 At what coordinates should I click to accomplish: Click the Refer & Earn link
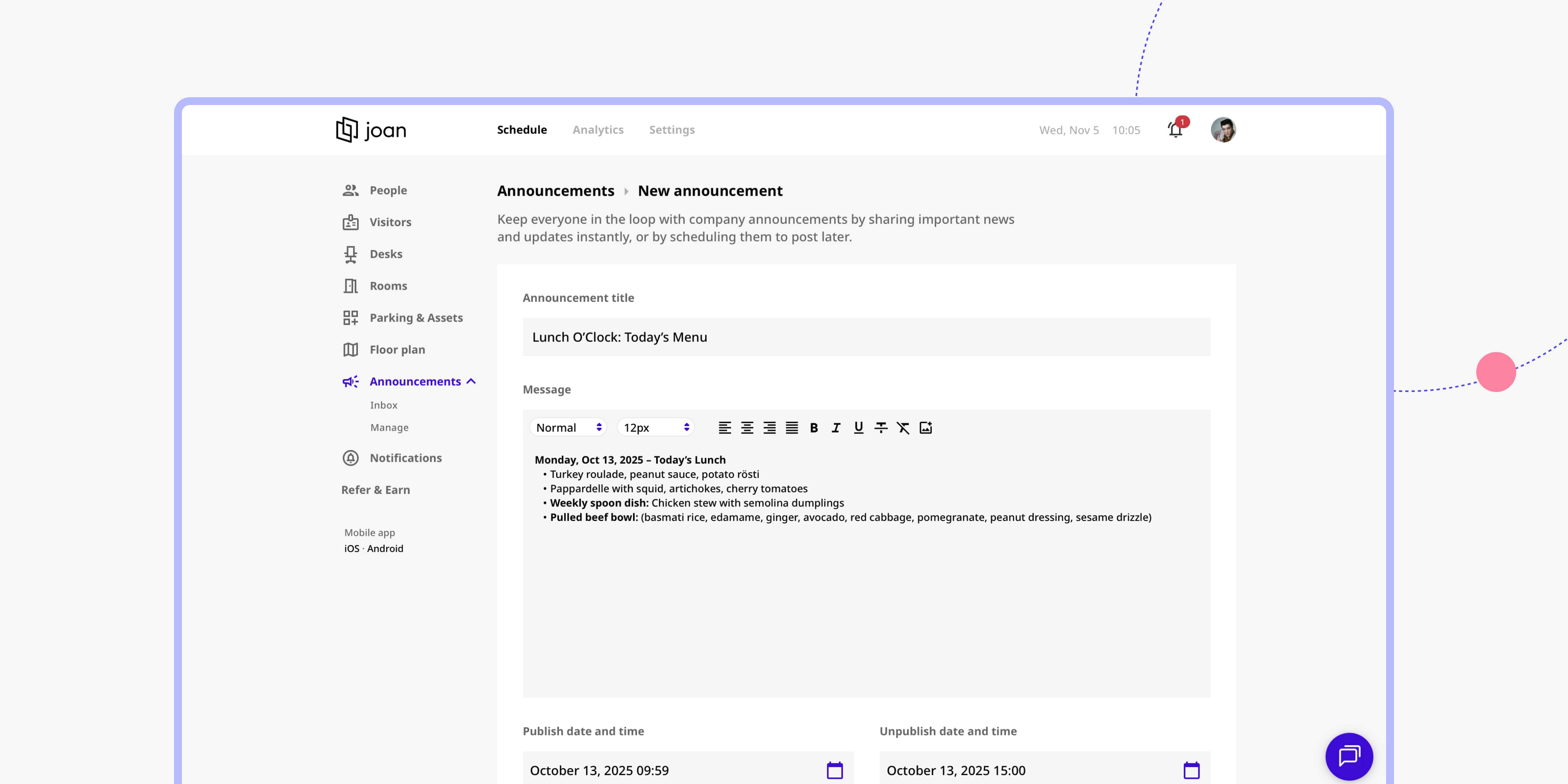point(376,489)
